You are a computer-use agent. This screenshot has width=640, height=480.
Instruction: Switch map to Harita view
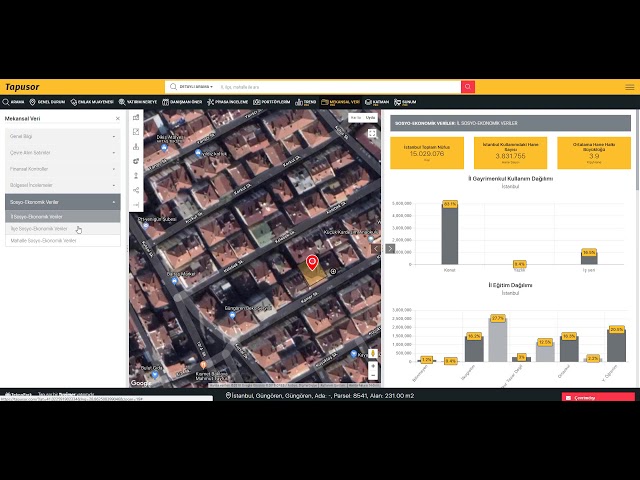pos(356,118)
